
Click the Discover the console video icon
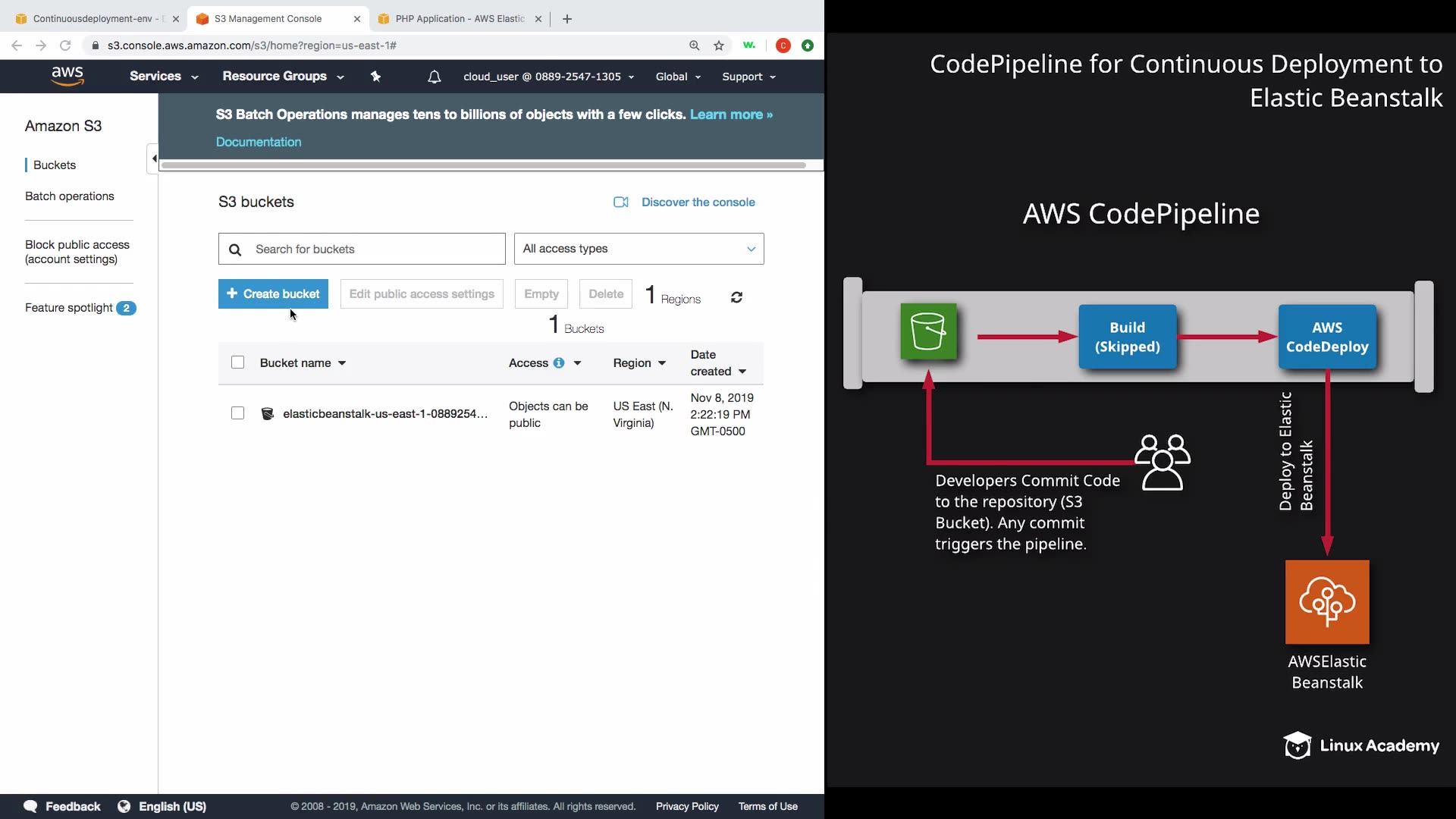[x=621, y=202]
